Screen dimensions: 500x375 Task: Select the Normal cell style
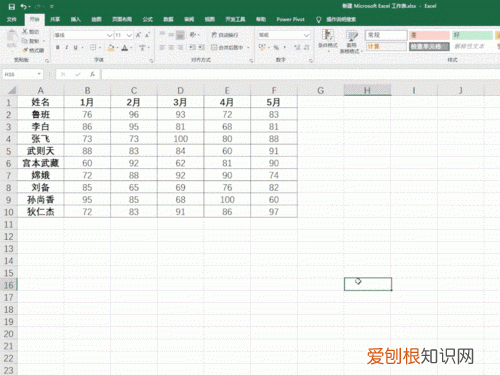[x=386, y=35]
